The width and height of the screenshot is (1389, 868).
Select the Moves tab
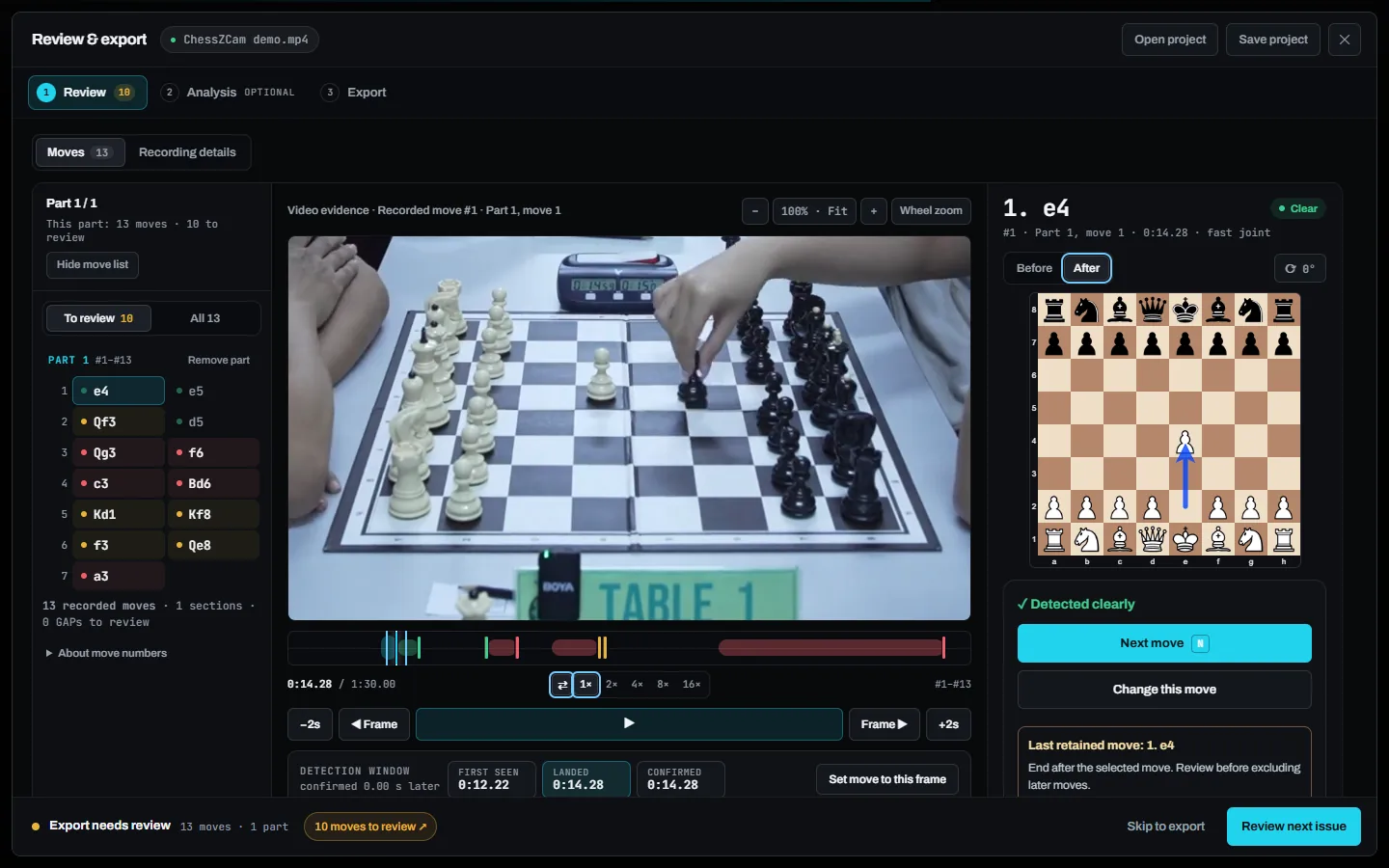pyautogui.click(x=80, y=152)
